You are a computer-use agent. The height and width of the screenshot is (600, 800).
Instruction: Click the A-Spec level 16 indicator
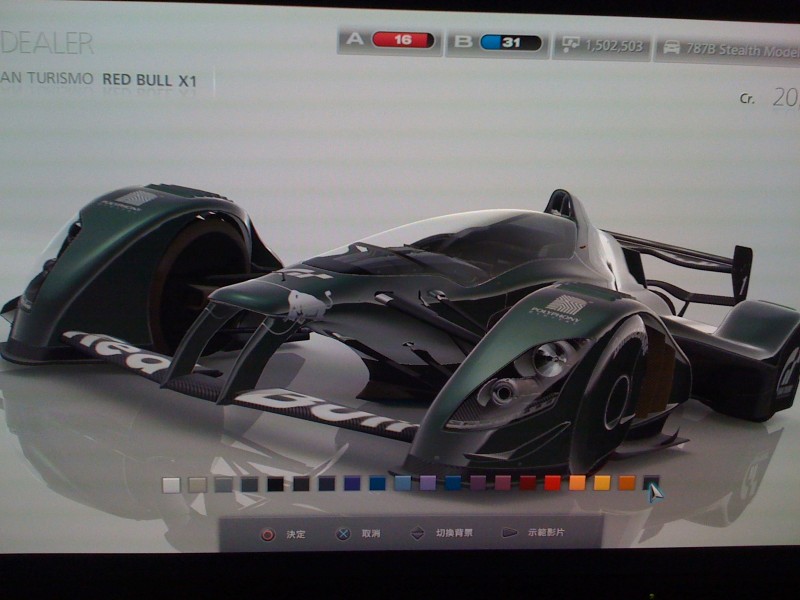pyautogui.click(x=390, y=40)
